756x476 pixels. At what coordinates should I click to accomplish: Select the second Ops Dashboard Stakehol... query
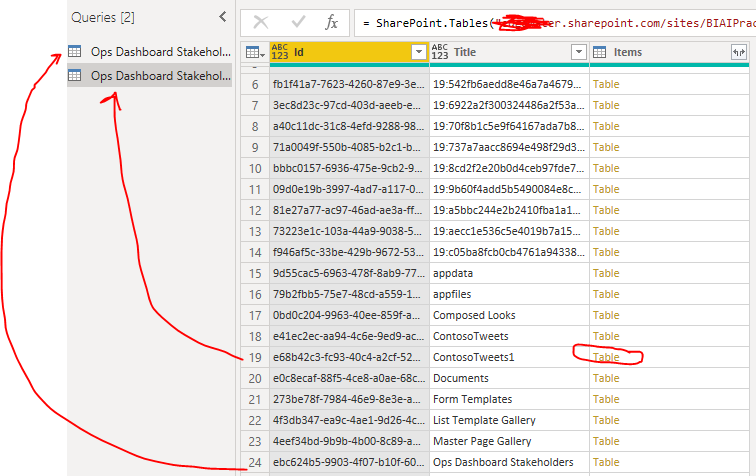point(149,76)
